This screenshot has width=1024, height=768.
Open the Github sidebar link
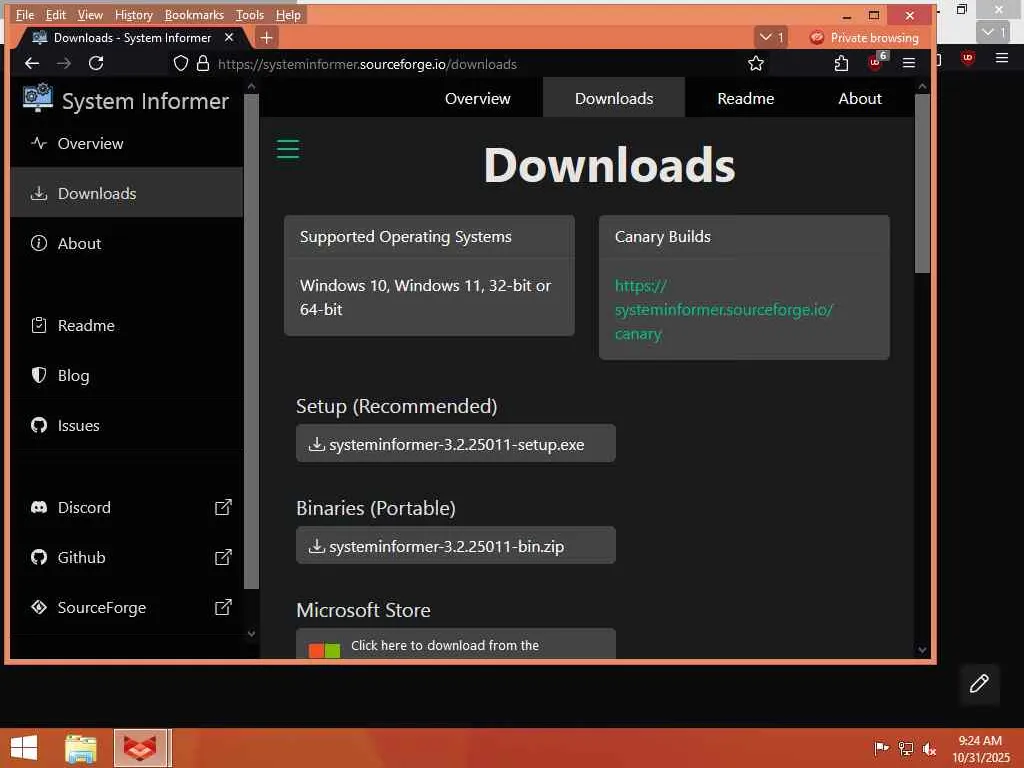127,558
